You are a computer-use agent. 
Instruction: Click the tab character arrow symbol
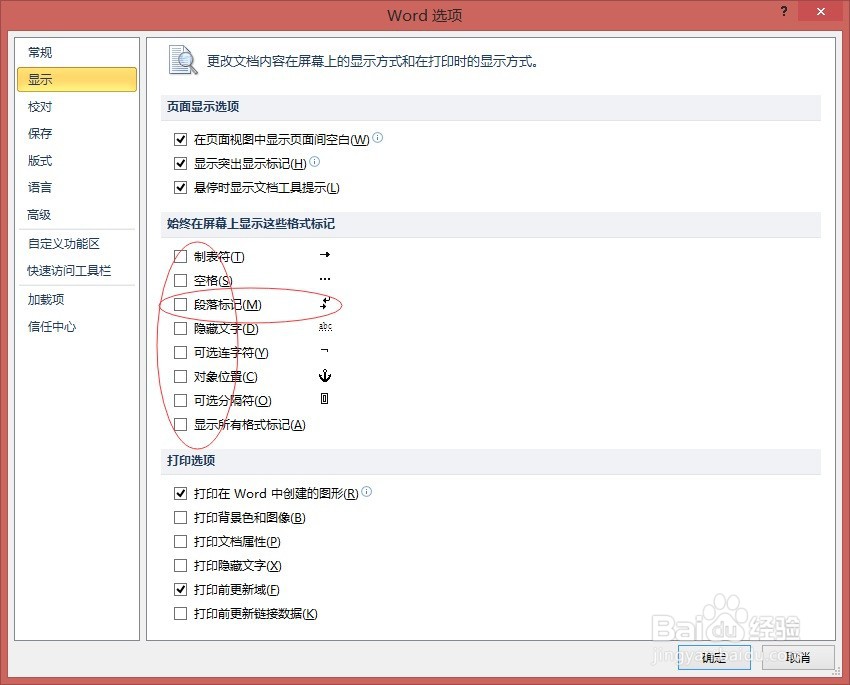pyautogui.click(x=325, y=254)
